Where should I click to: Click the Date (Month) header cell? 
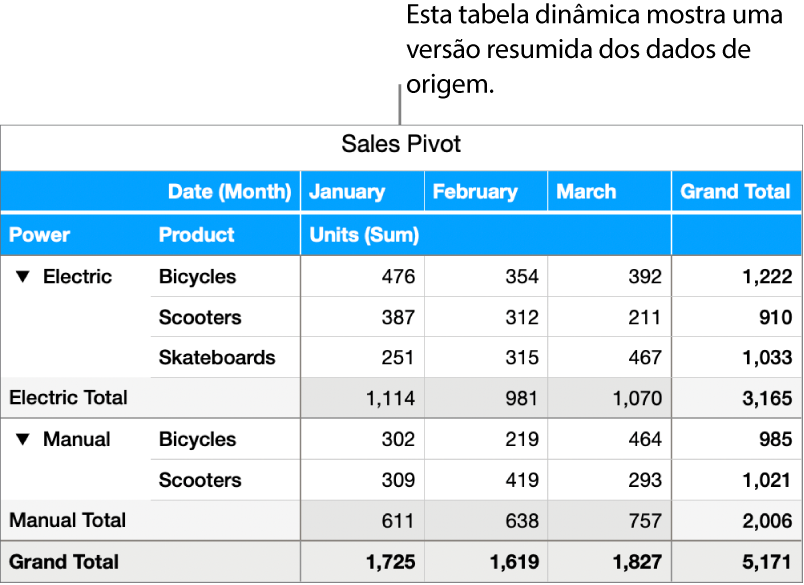pos(229,192)
